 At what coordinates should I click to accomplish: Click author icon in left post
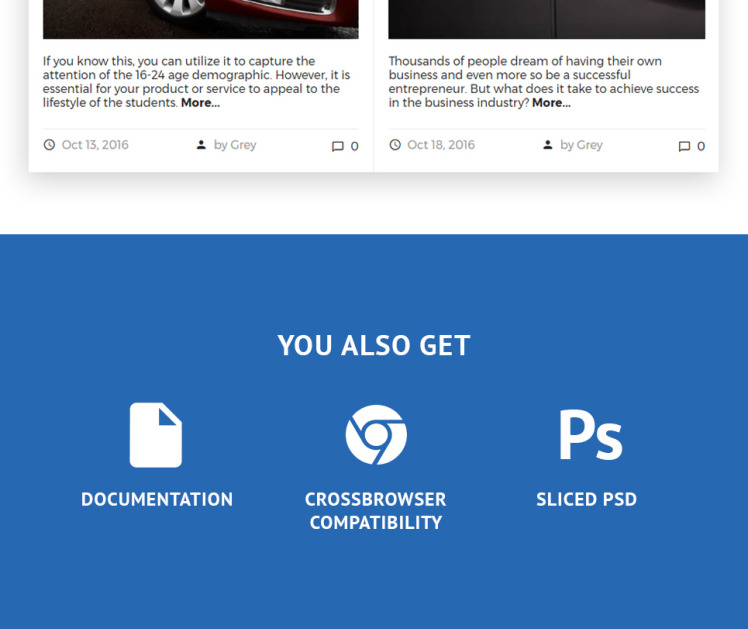pos(201,144)
